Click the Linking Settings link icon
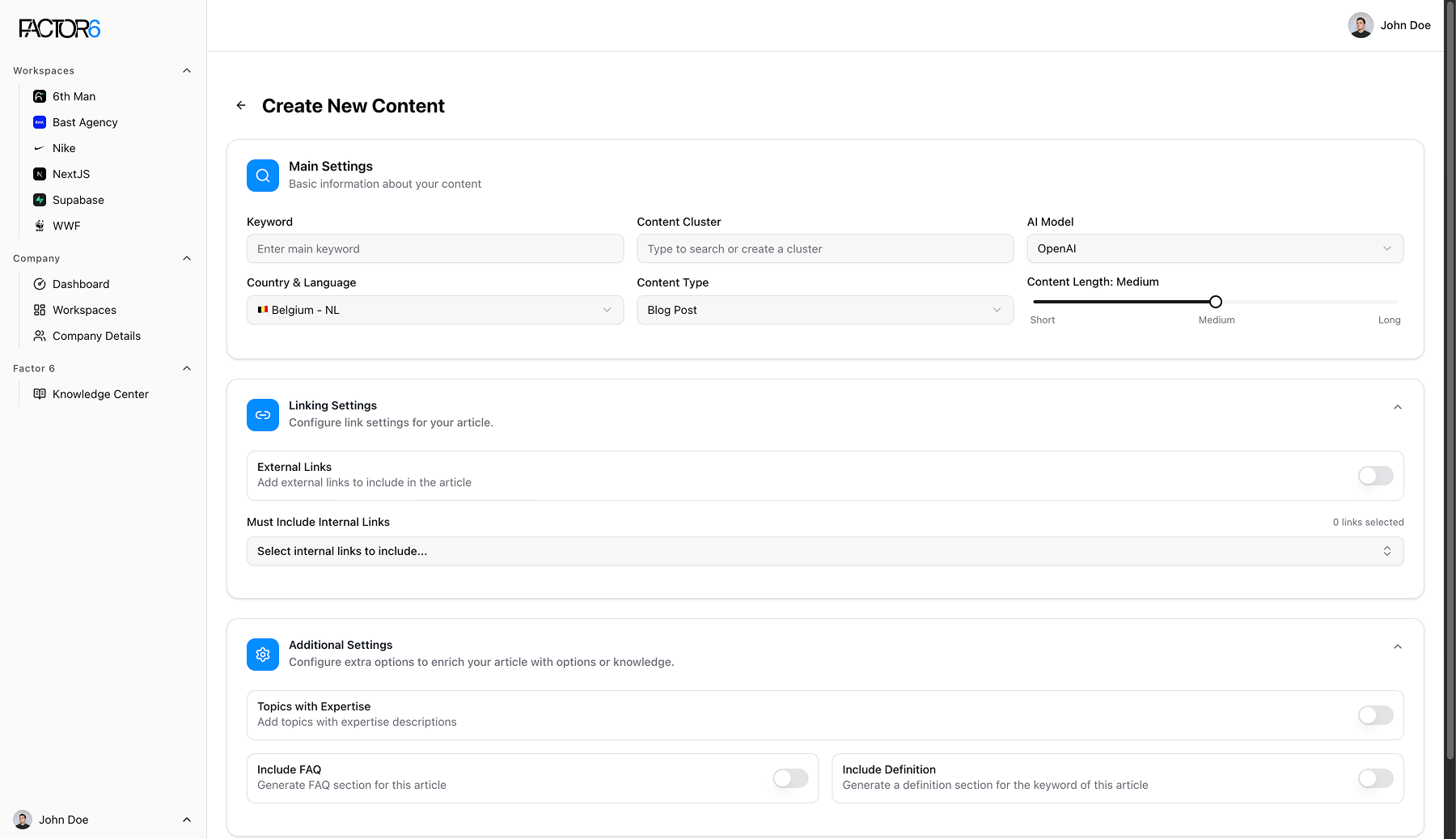The image size is (1456, 839). (x=263, y=415)
